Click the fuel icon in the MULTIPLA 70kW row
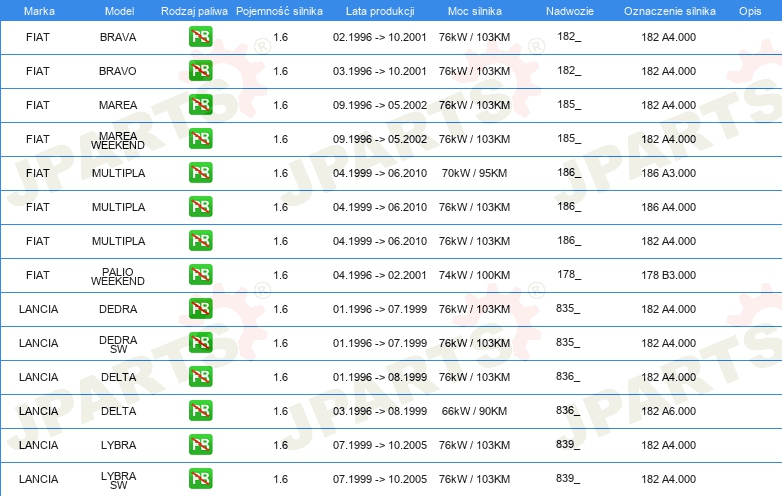782x496 pixels. (x=200, y=172)
